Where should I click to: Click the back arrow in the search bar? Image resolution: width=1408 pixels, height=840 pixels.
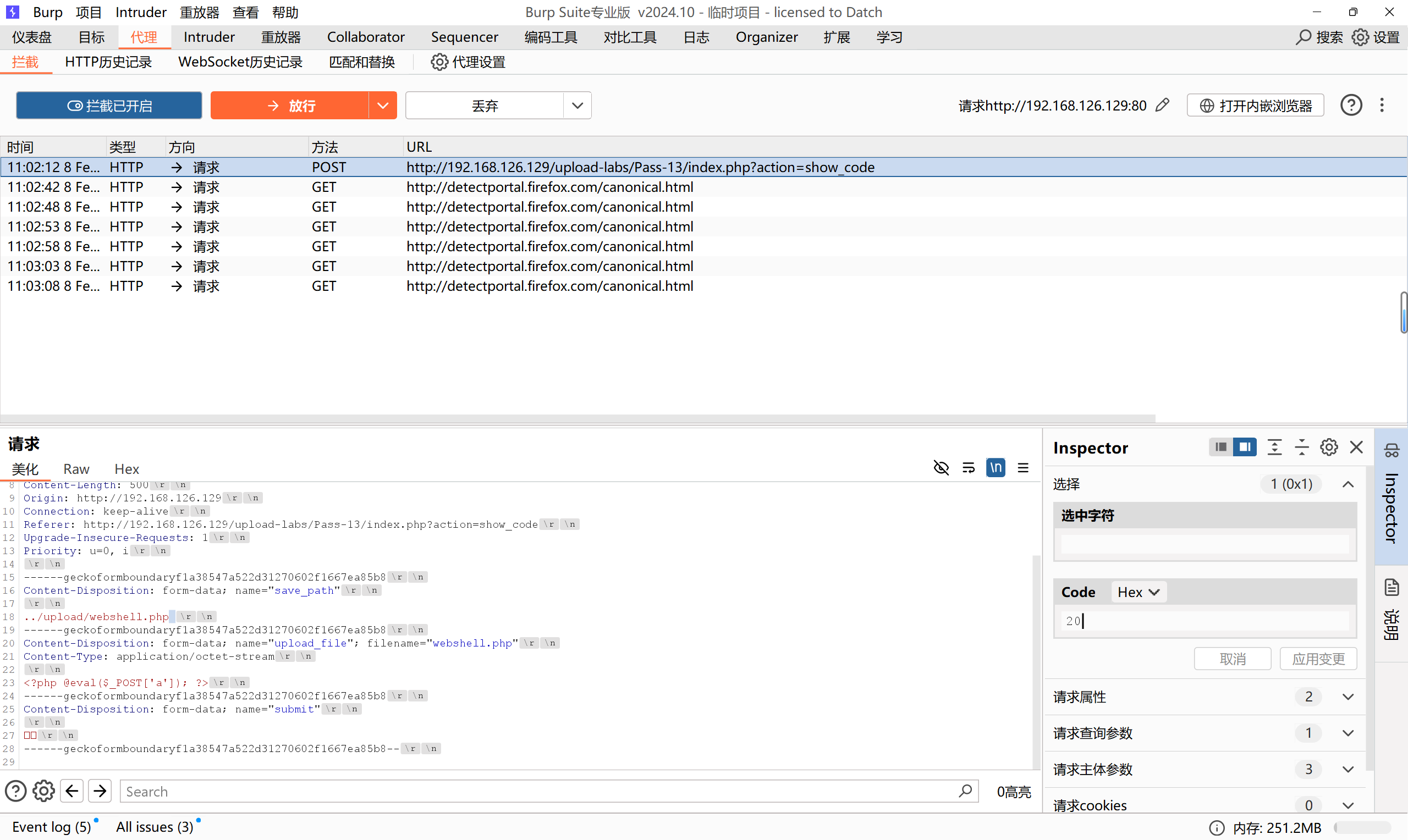(x=72, y=791)
